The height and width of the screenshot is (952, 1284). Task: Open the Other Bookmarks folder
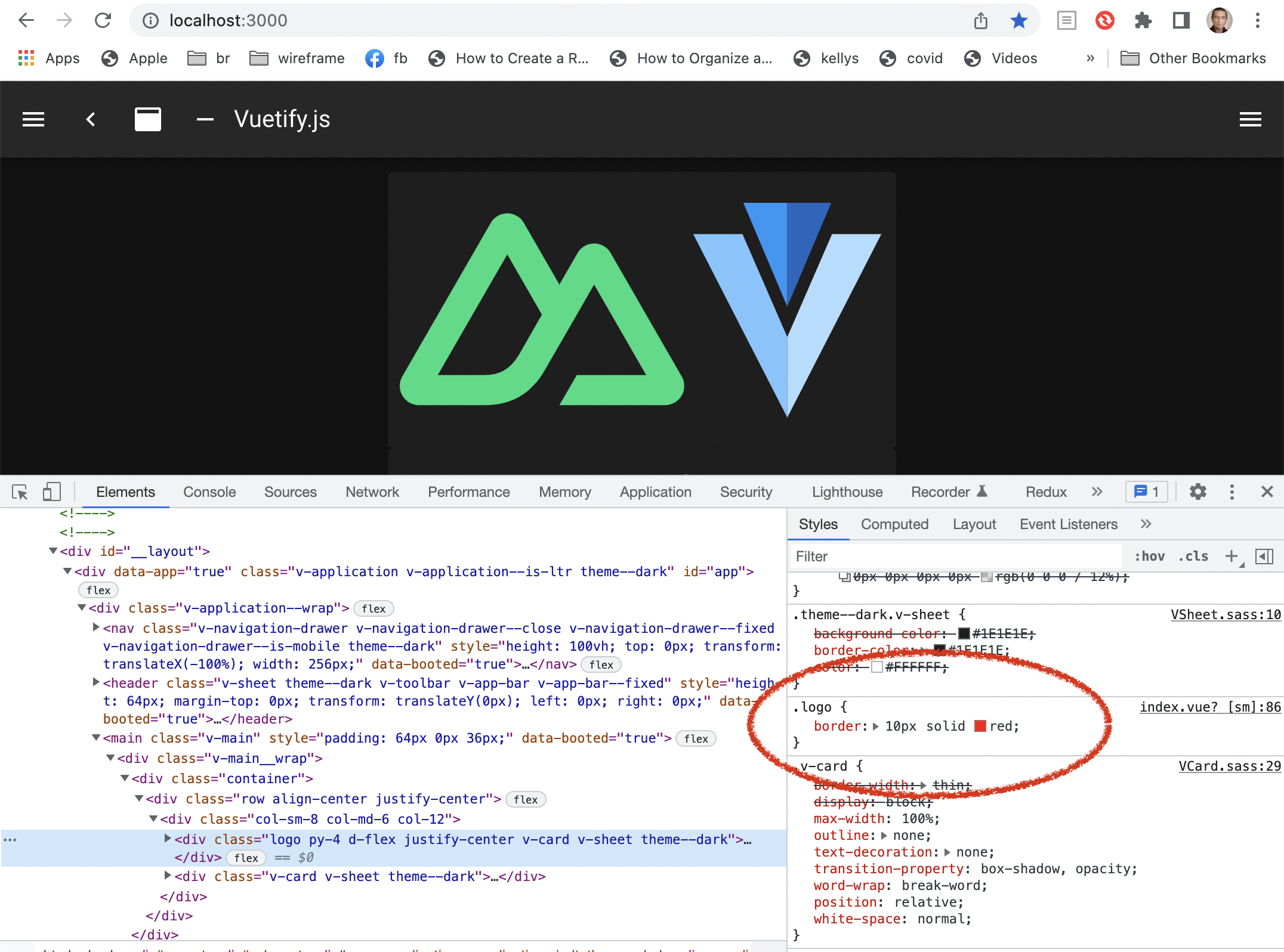click(x=1193, y=58)
